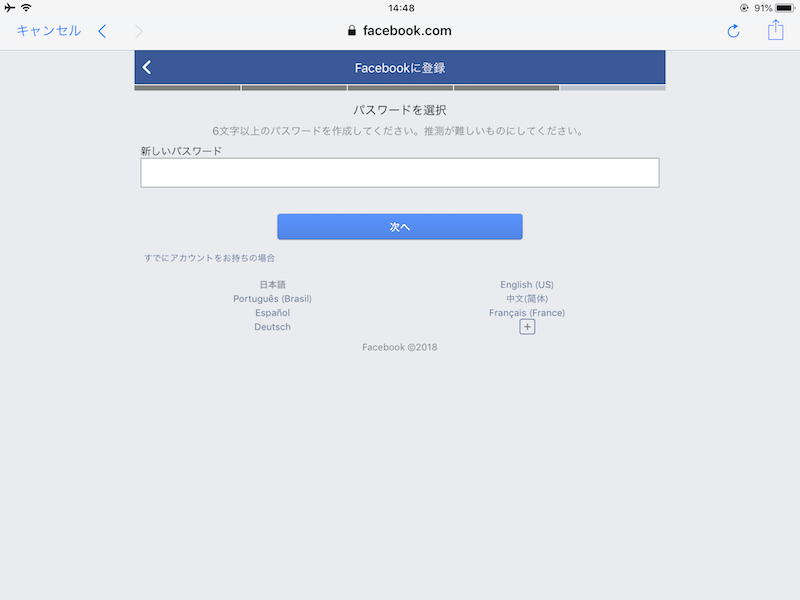
Task: Click the Safari forward chevron
Action: [x=138, y=31]
